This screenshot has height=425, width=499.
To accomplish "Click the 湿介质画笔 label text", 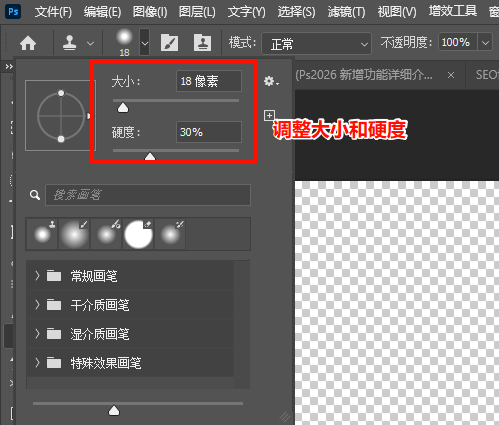I will [x=100, y=334].
